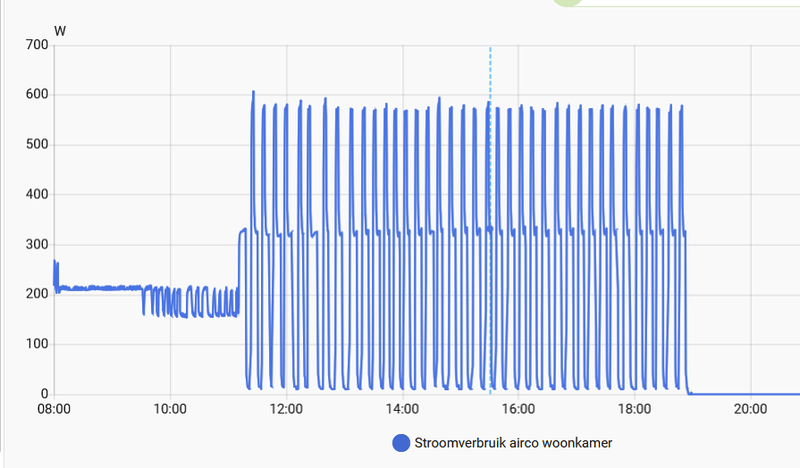The width and height of the screenshot is (800, 468).
Task: Click the 200 tick on the power axis
Action: click(37, 294)
